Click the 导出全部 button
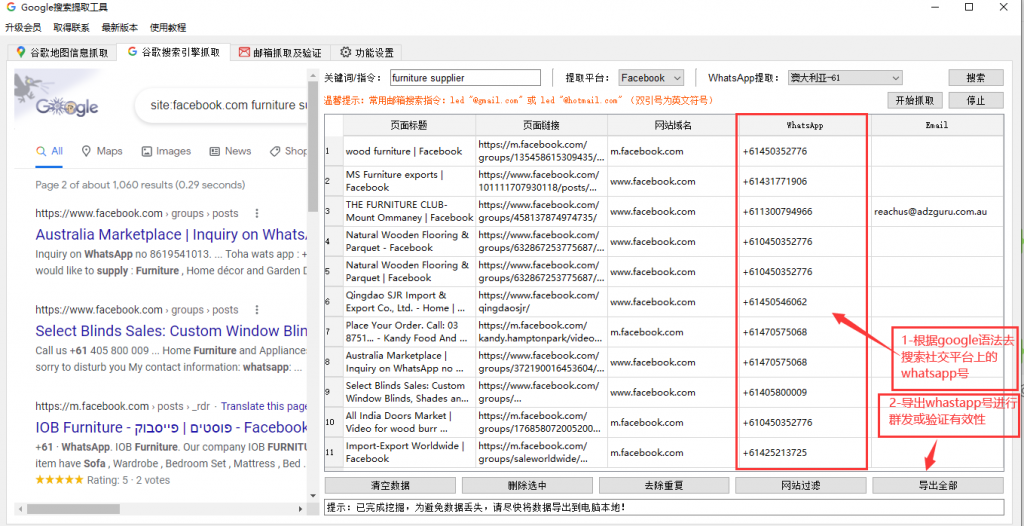 click(938, 485)
